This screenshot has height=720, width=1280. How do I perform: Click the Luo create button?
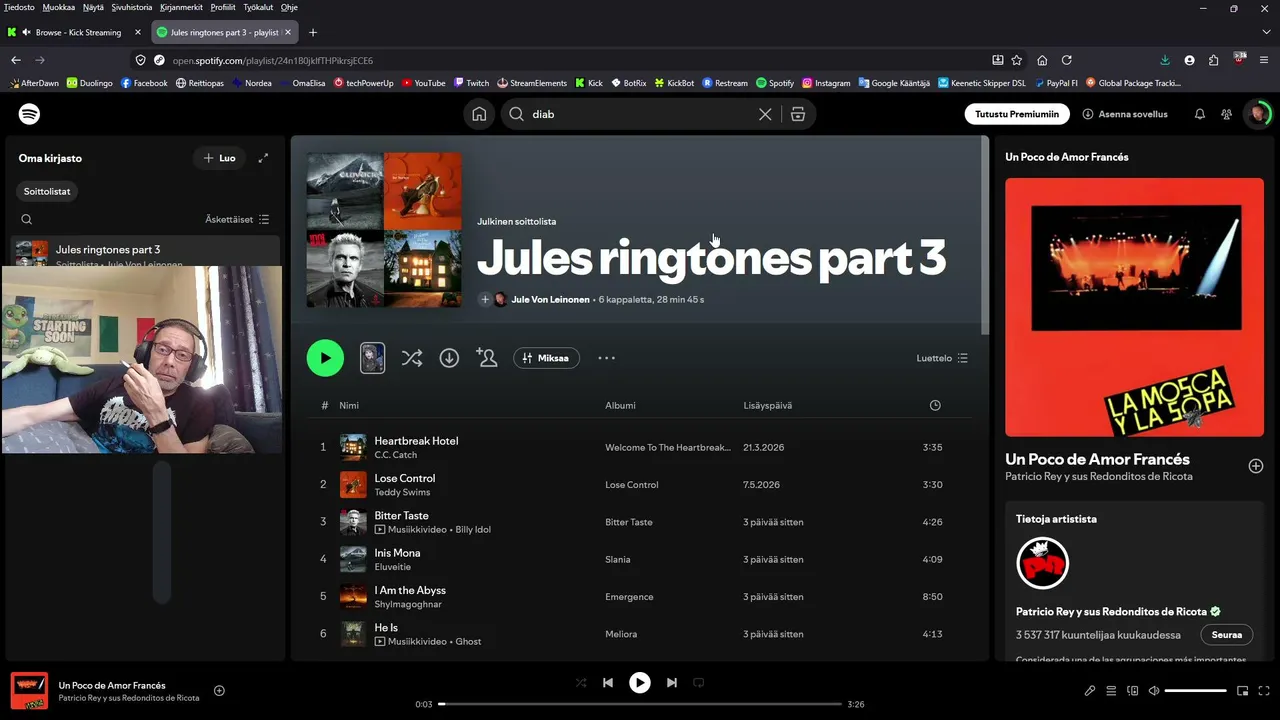[x=219, y=158]
